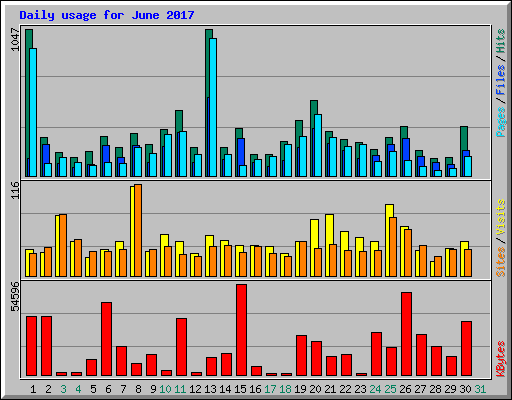The height and width of the screenshot is (400, 512).
Task: Click day 24 weekend label on x-axis
Action: point(375,389)
